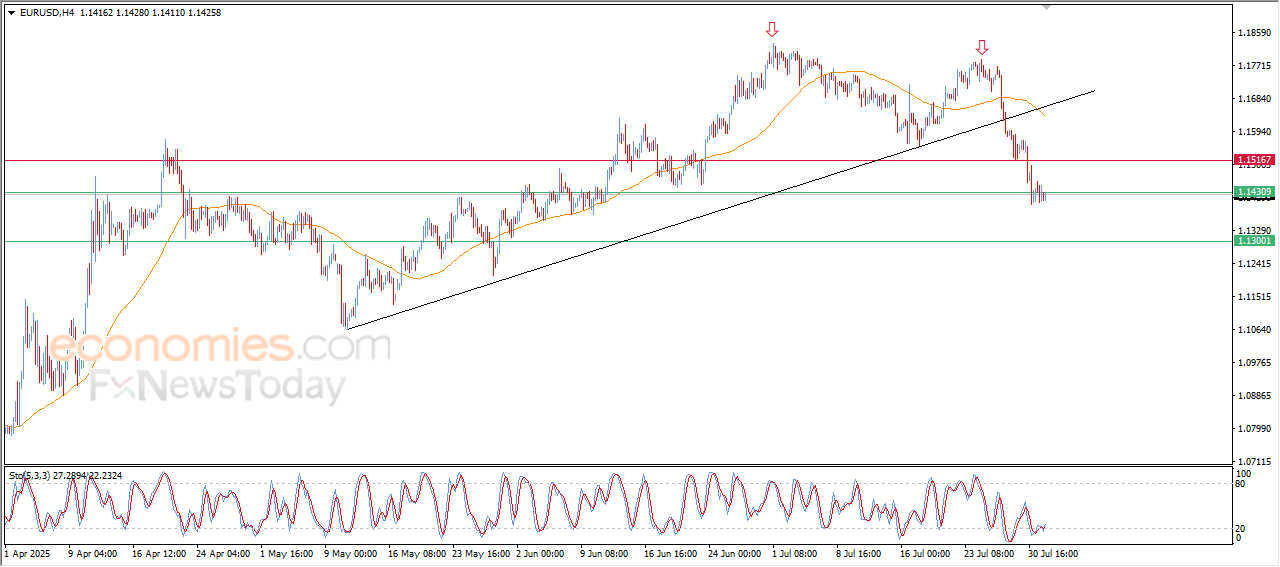Click the 1.17715 price axis label
This screenshot has height=567, width=1280.
coord(1253,66)
